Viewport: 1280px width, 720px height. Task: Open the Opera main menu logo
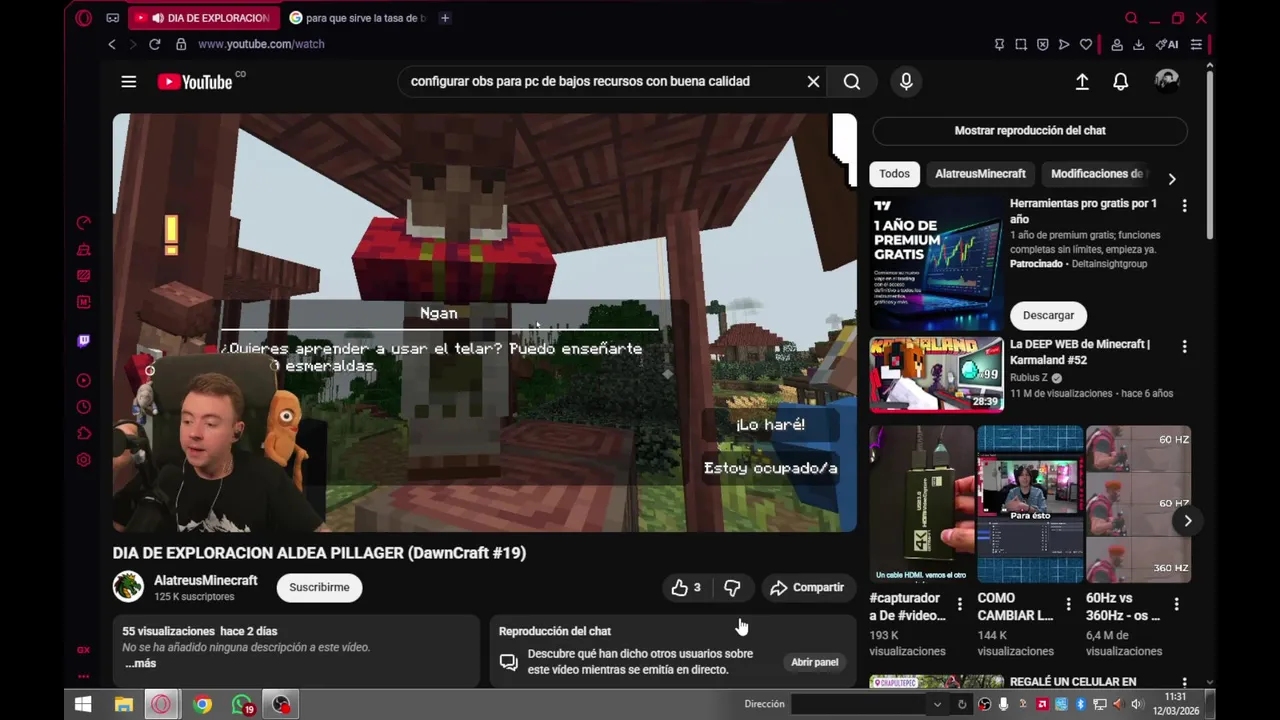point(84,18)
